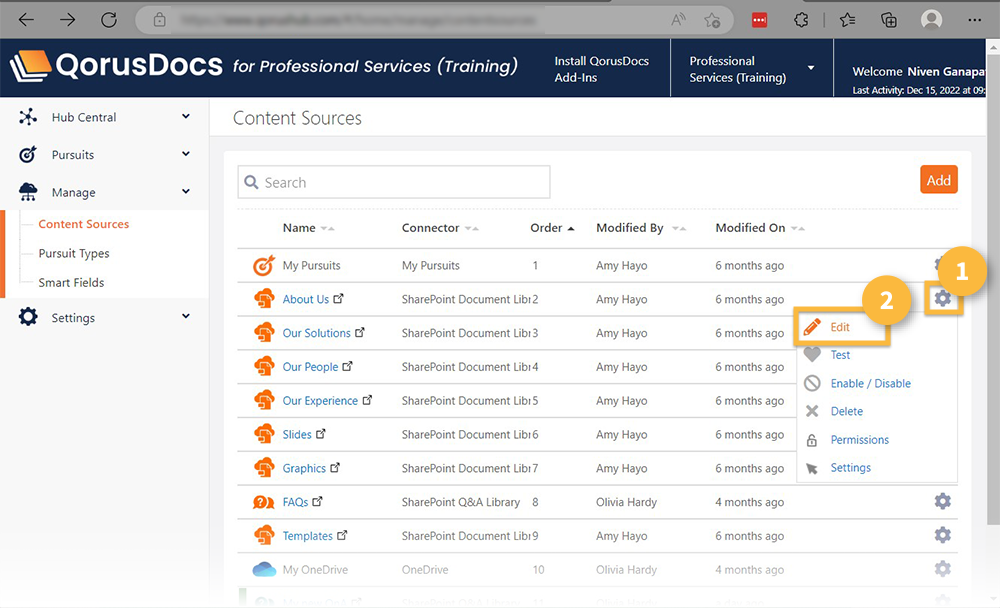The height and width of the screenshot is (608, 1000).
Task: Click the Olivia Hardy cell in FAQs row
Action: coord(626,502)
